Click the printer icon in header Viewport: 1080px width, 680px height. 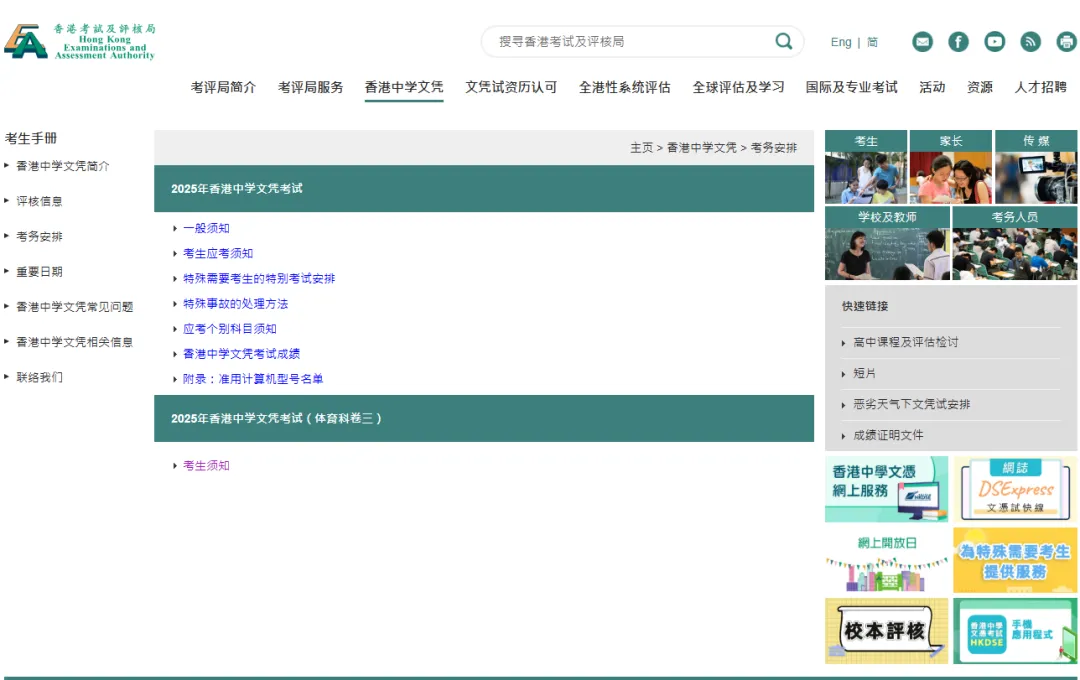tap(1066, 42)
